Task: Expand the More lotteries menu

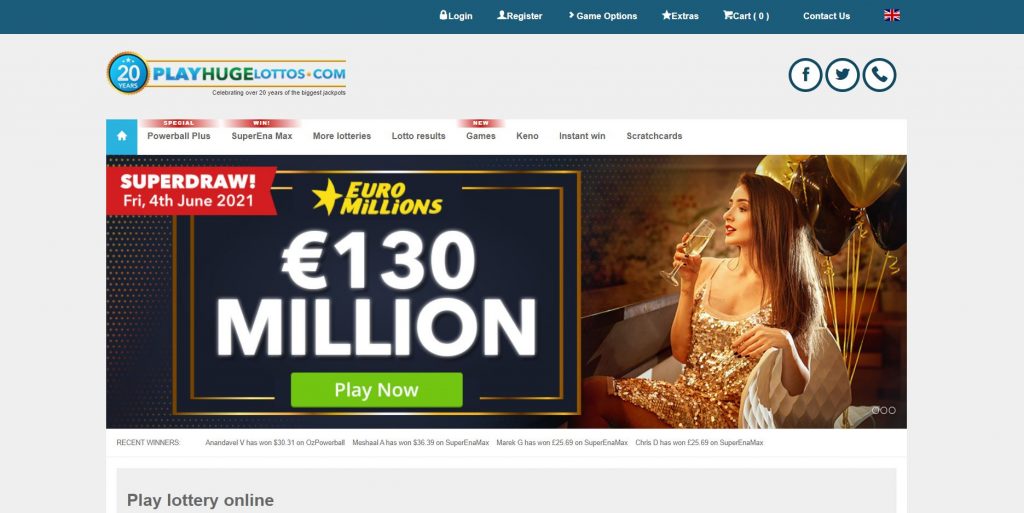Action: 342,136
